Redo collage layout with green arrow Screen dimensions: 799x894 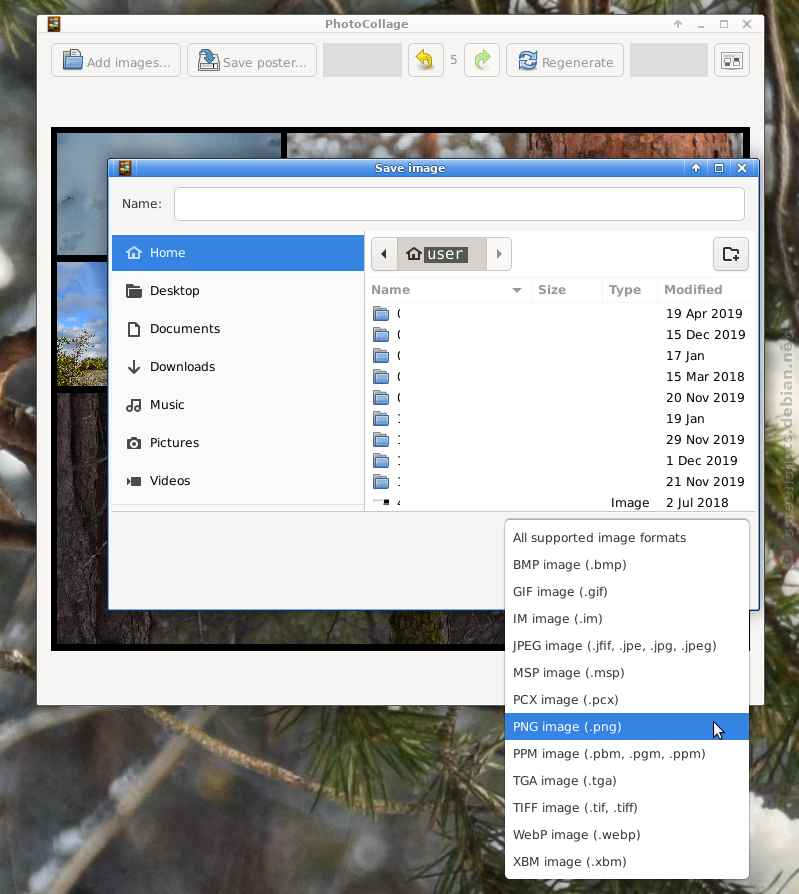pos(482,60)
